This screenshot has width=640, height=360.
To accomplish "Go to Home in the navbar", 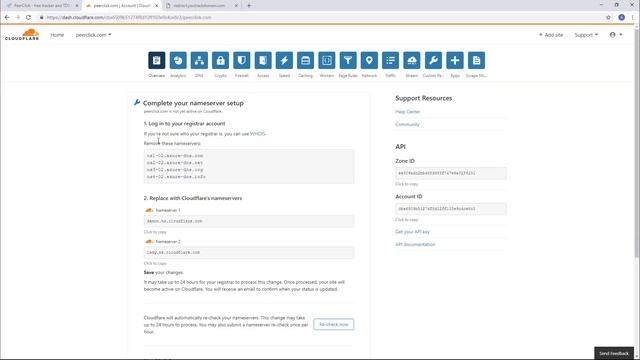I will click(x=57, y=35).
